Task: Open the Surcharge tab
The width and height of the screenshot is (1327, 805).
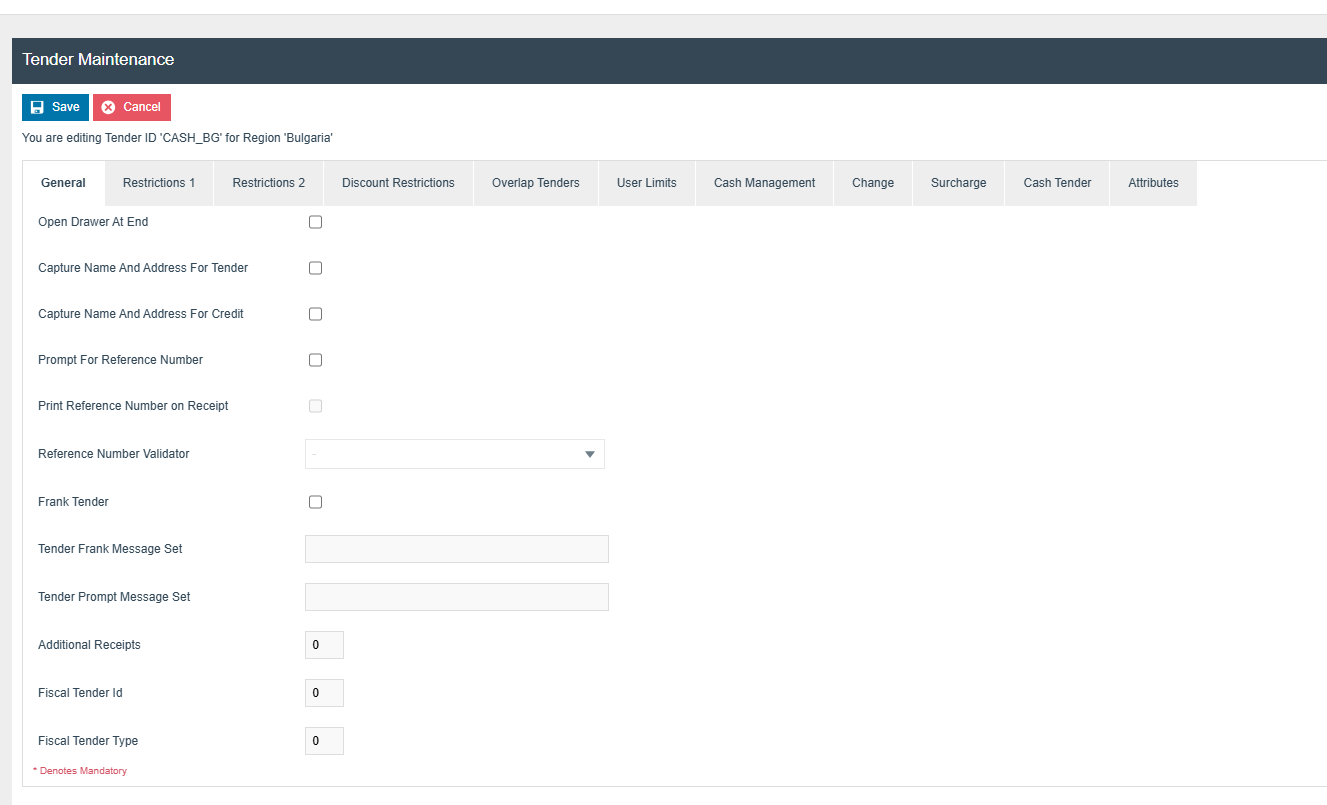Action: click(958, 183)
